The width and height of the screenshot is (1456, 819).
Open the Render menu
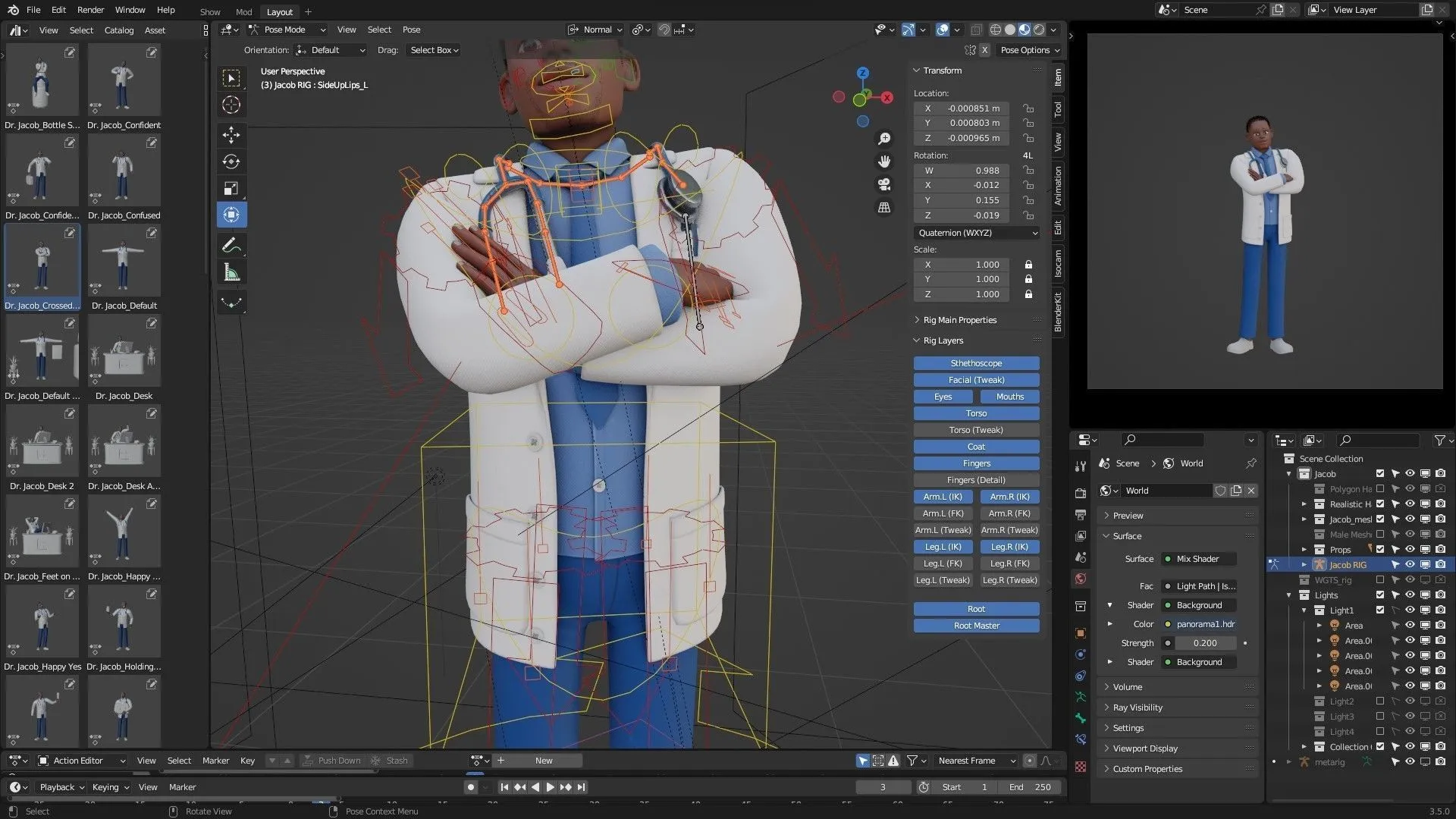(x=90, y=10)
